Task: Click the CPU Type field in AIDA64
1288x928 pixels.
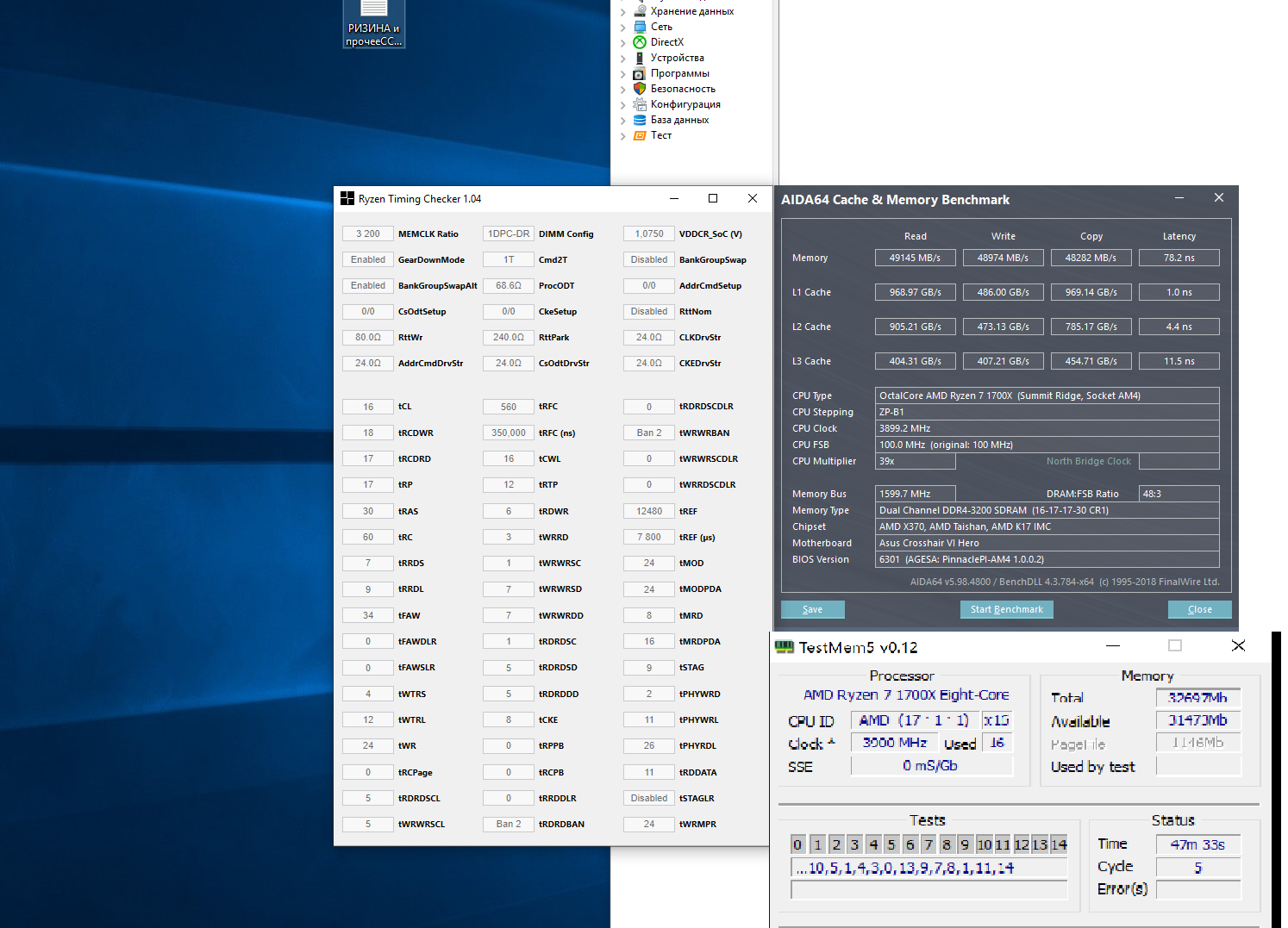Action: [1047, 395]
